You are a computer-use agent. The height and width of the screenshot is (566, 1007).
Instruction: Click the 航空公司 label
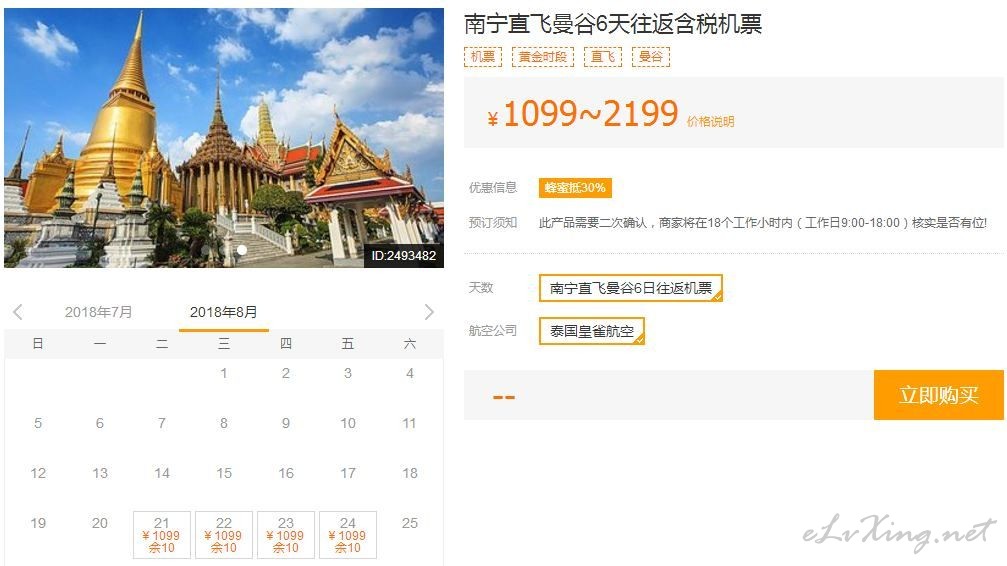(493, 330)
